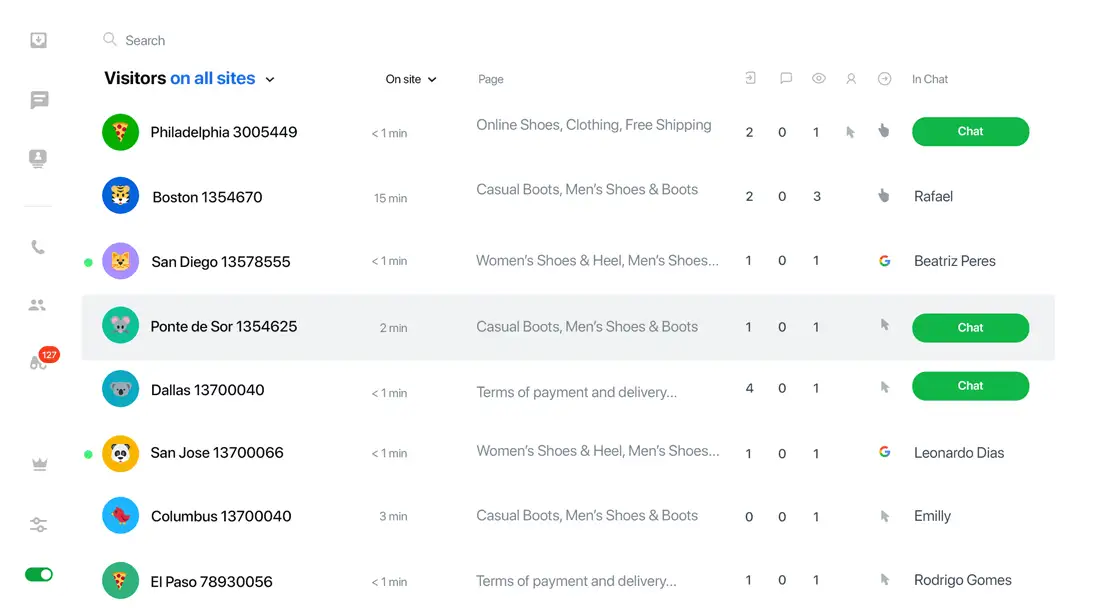This screenshot has width=1096, height=616.
Task: Open the Contacts section from the sidebar
Action: point(38,158)
